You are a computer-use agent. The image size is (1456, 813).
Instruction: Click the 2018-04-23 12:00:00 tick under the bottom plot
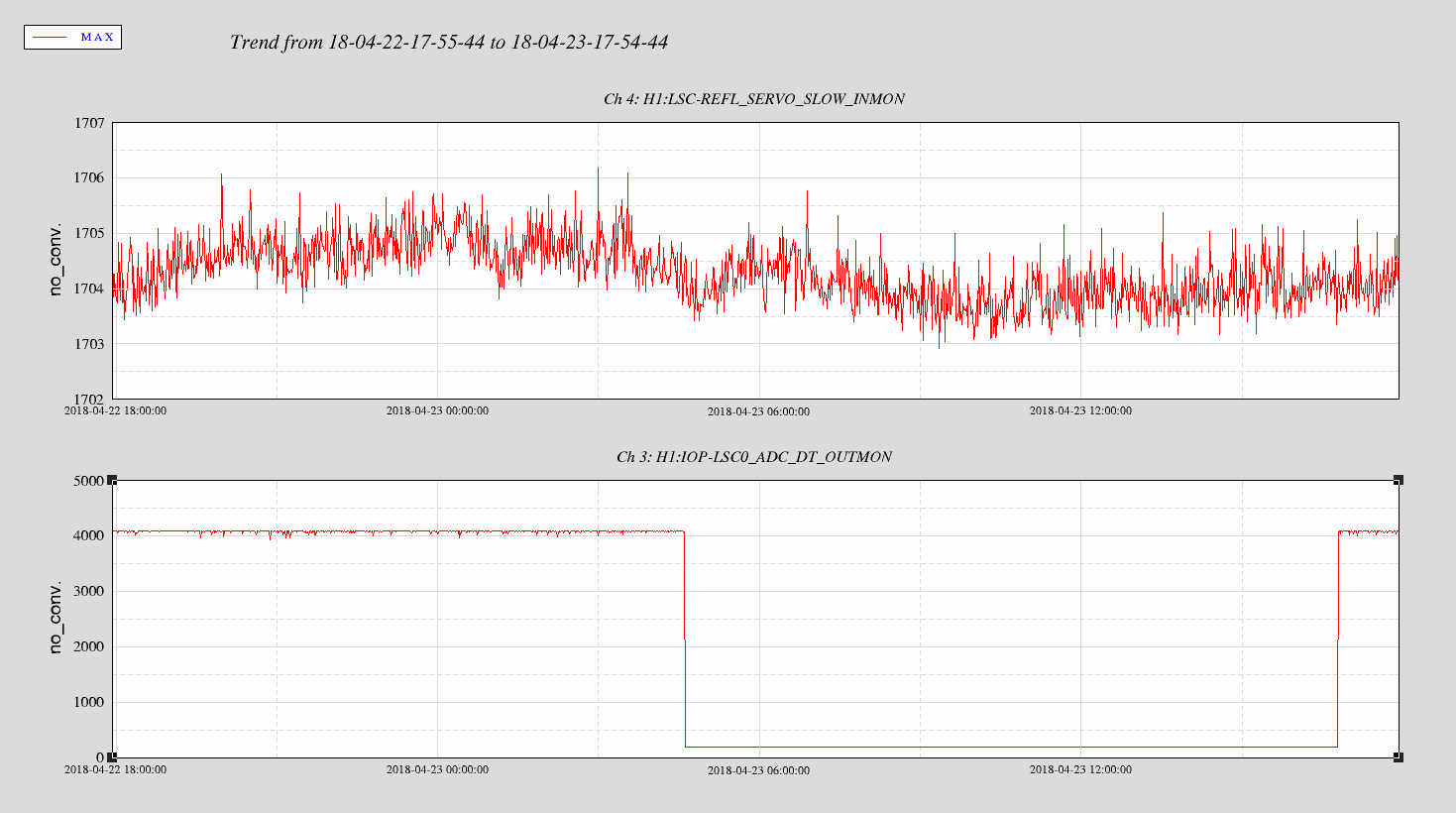1080,769
